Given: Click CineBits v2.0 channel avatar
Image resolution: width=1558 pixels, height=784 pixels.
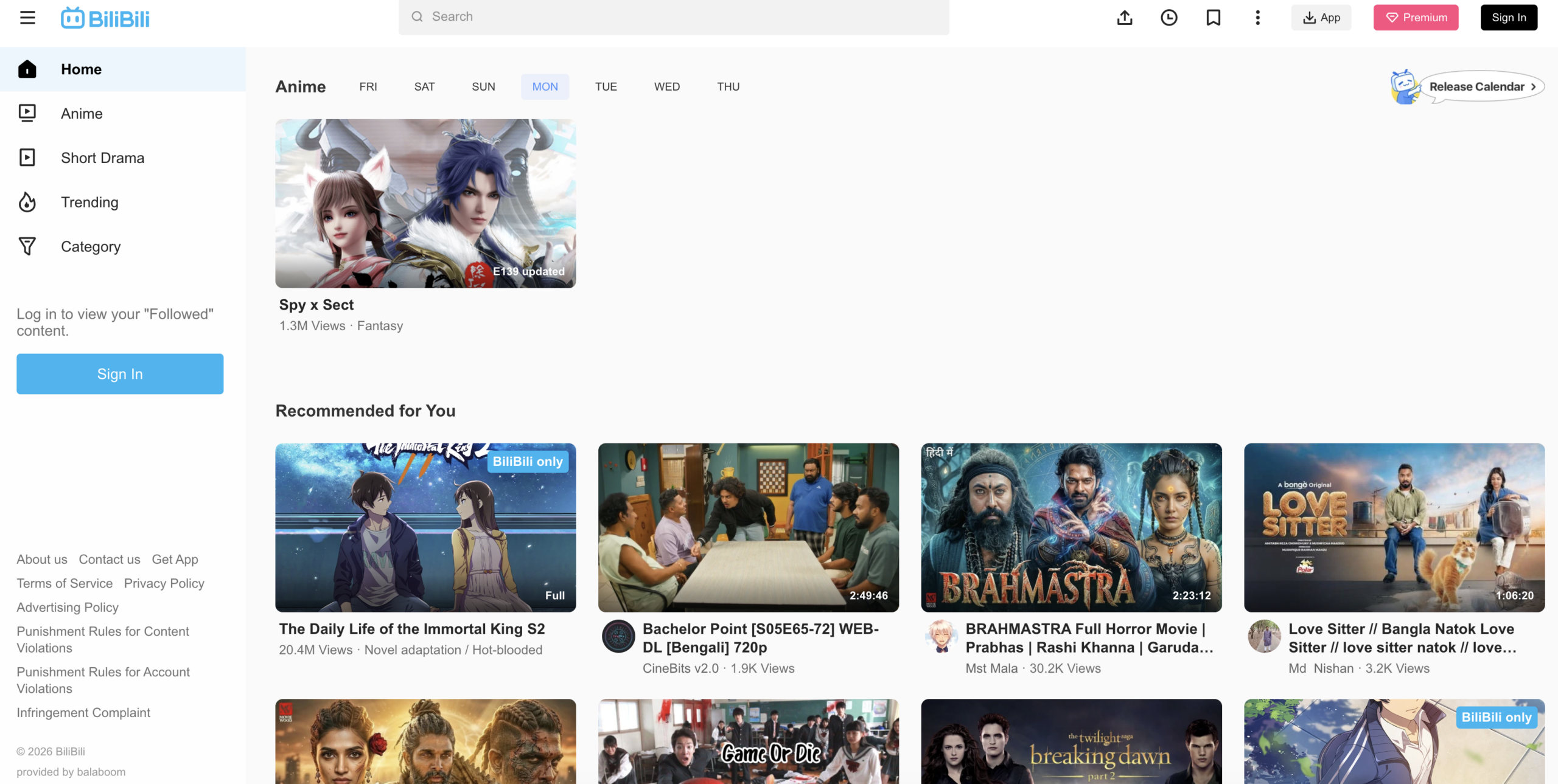Looking at the screenshot, I should tap(618, 636).
